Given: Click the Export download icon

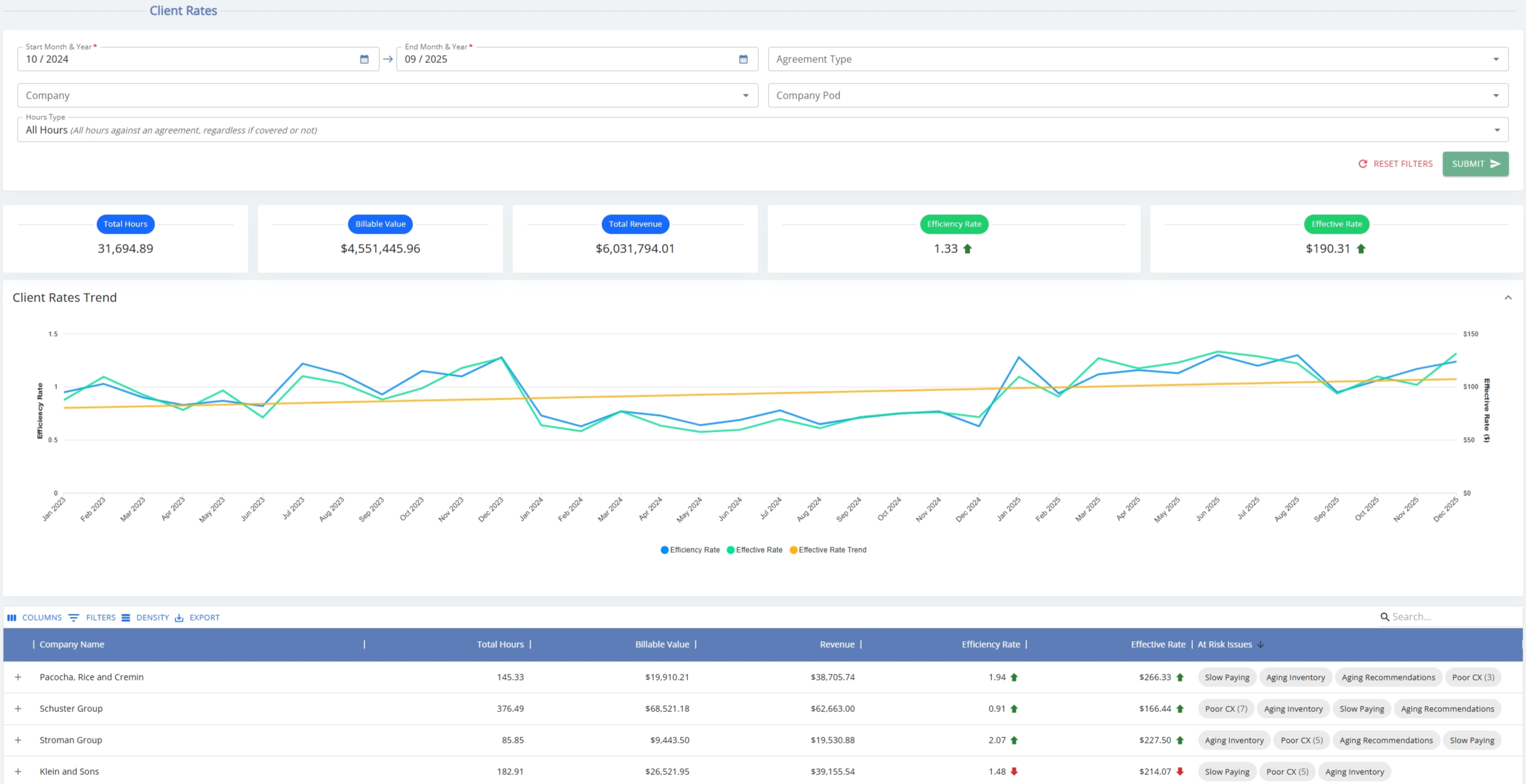Looking at the screenshot, I should 179,618.
